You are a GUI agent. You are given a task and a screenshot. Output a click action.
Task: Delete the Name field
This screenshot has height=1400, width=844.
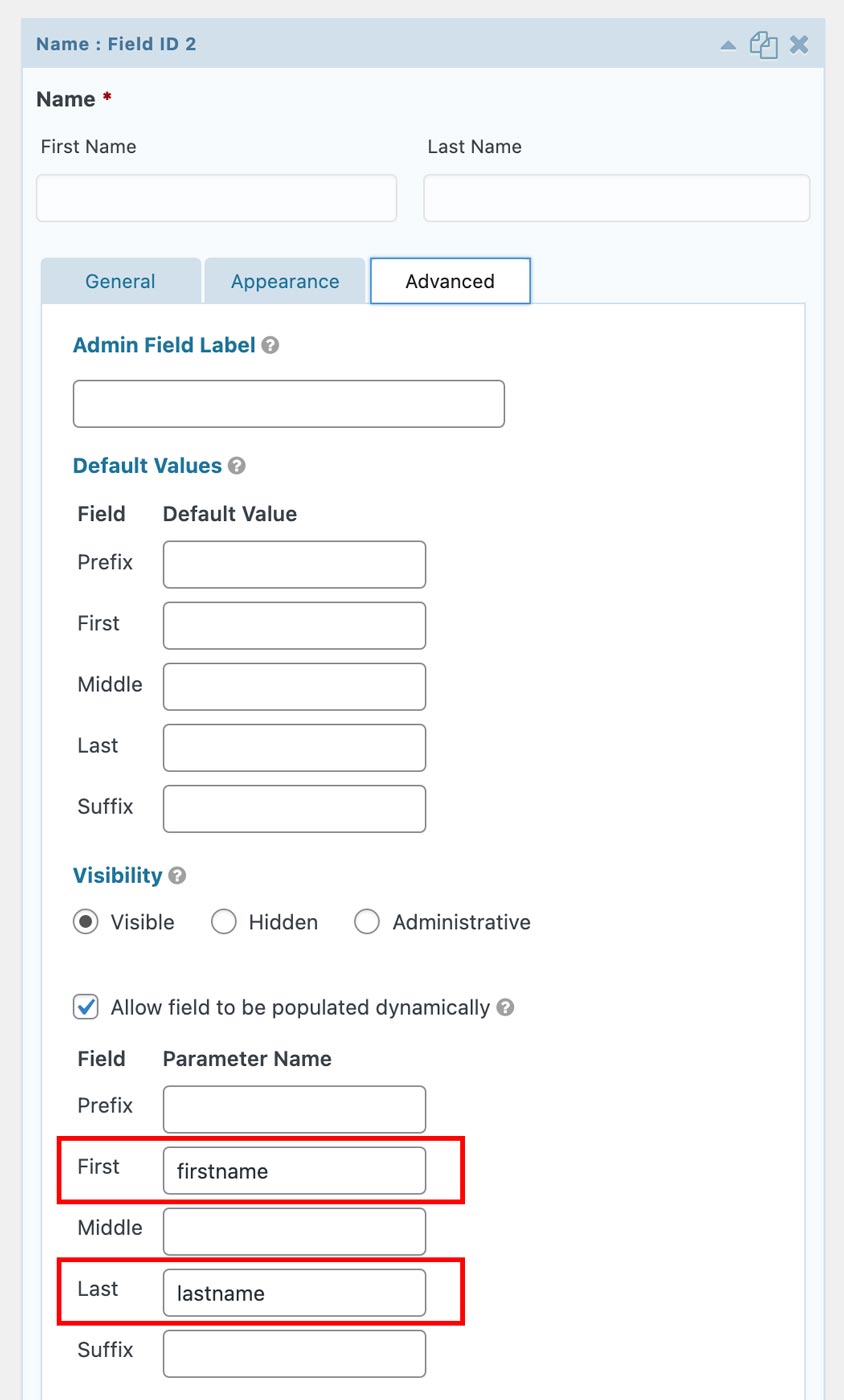point(799,45)
